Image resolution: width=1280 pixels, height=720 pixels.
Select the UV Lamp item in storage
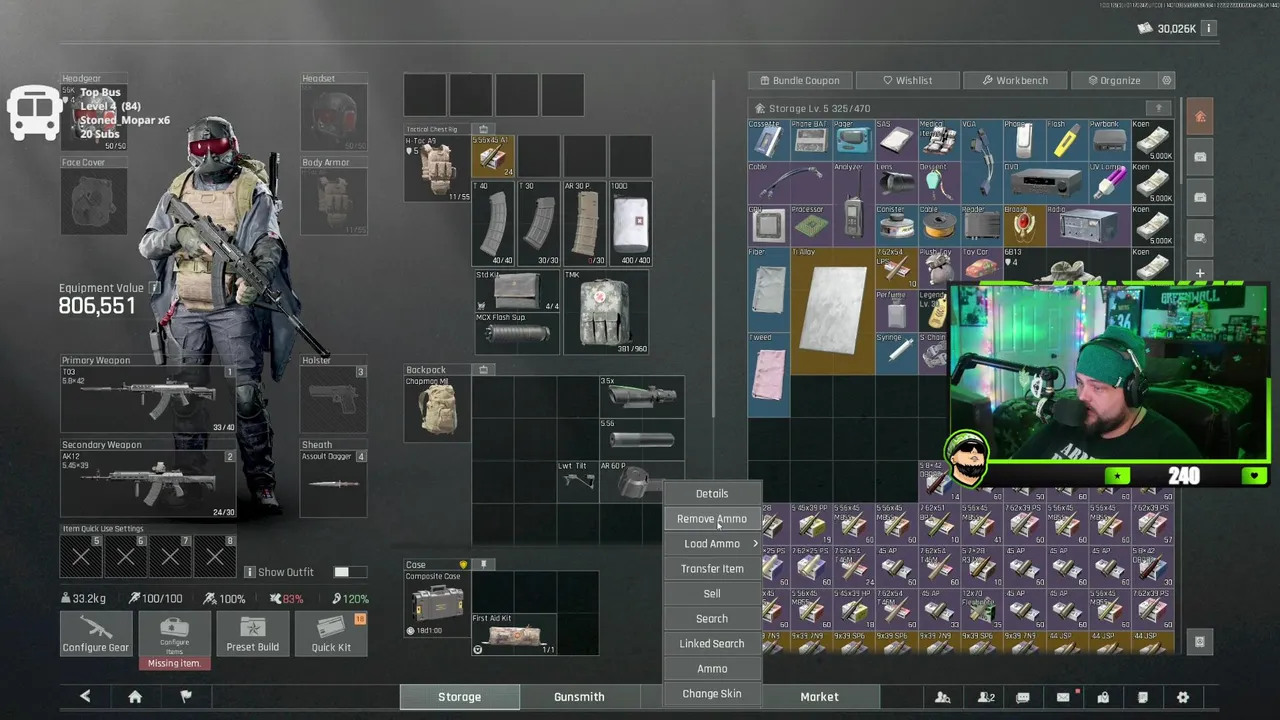click(x=1108, y=183)
